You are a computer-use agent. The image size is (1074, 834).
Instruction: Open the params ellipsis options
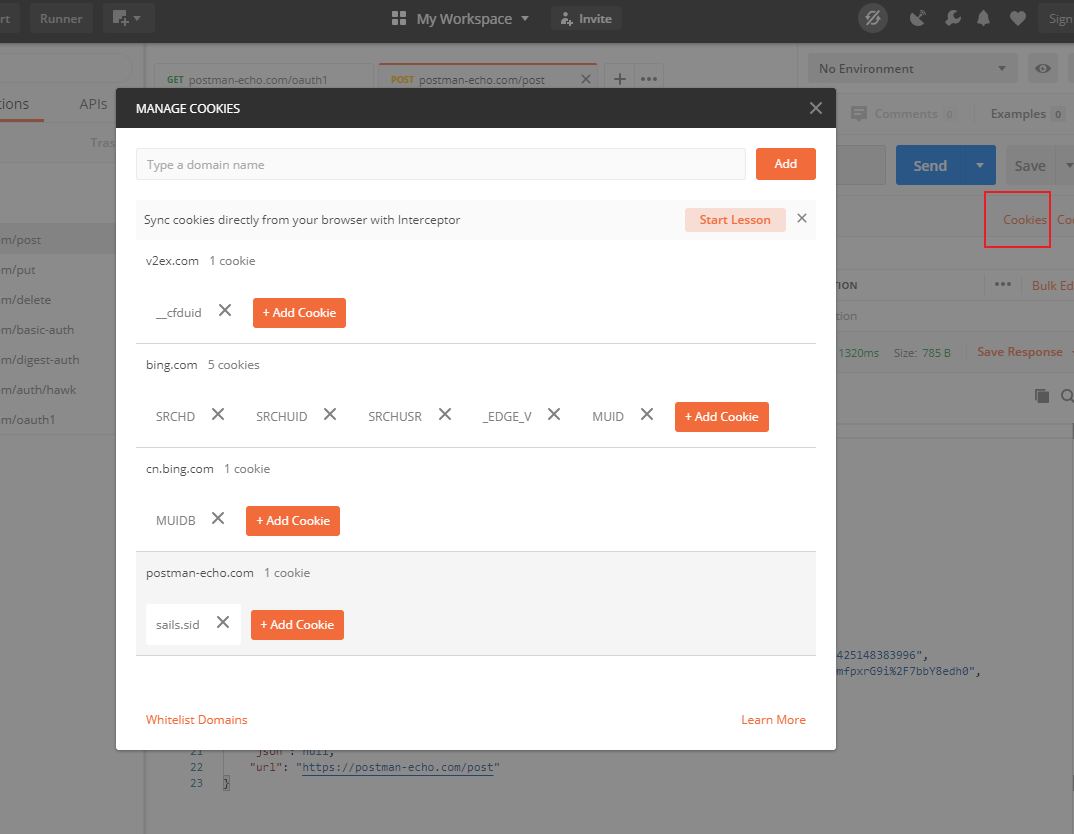[x=1003, y=284]
